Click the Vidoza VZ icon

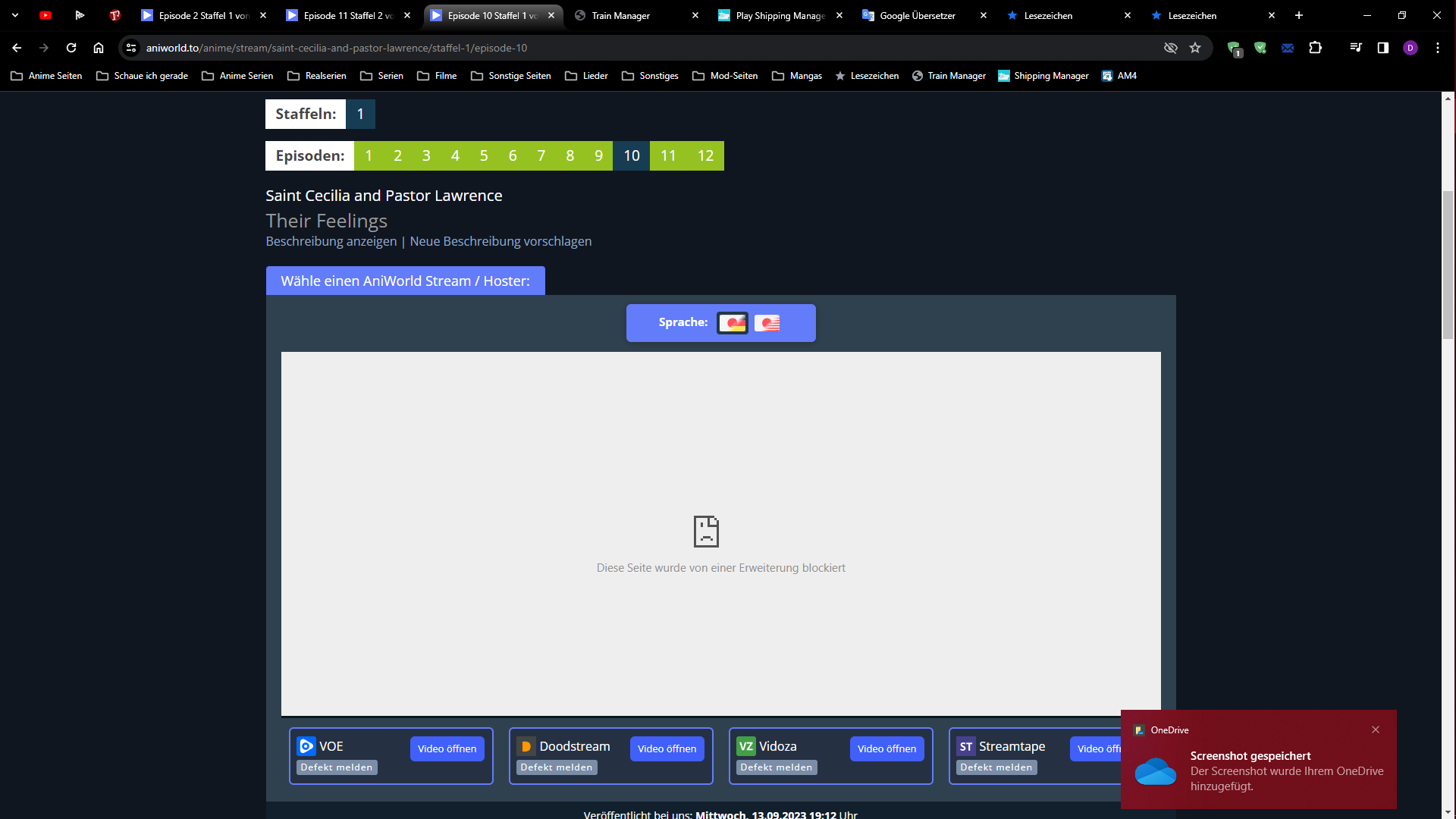tap(746, 746)
